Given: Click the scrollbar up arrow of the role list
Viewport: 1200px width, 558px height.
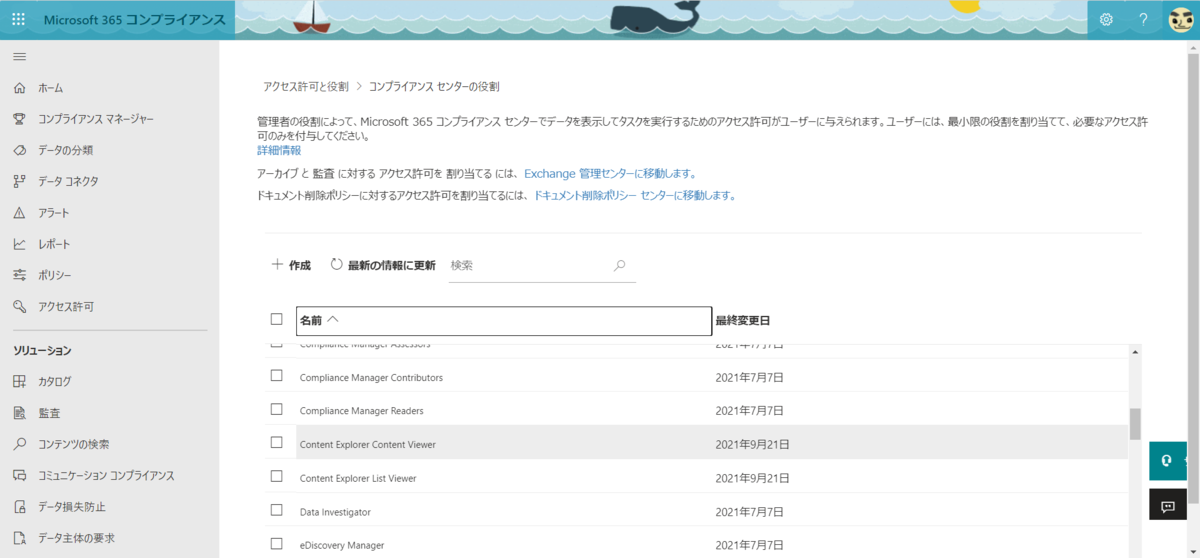Looking at the screenshot, I should 1135,352.
